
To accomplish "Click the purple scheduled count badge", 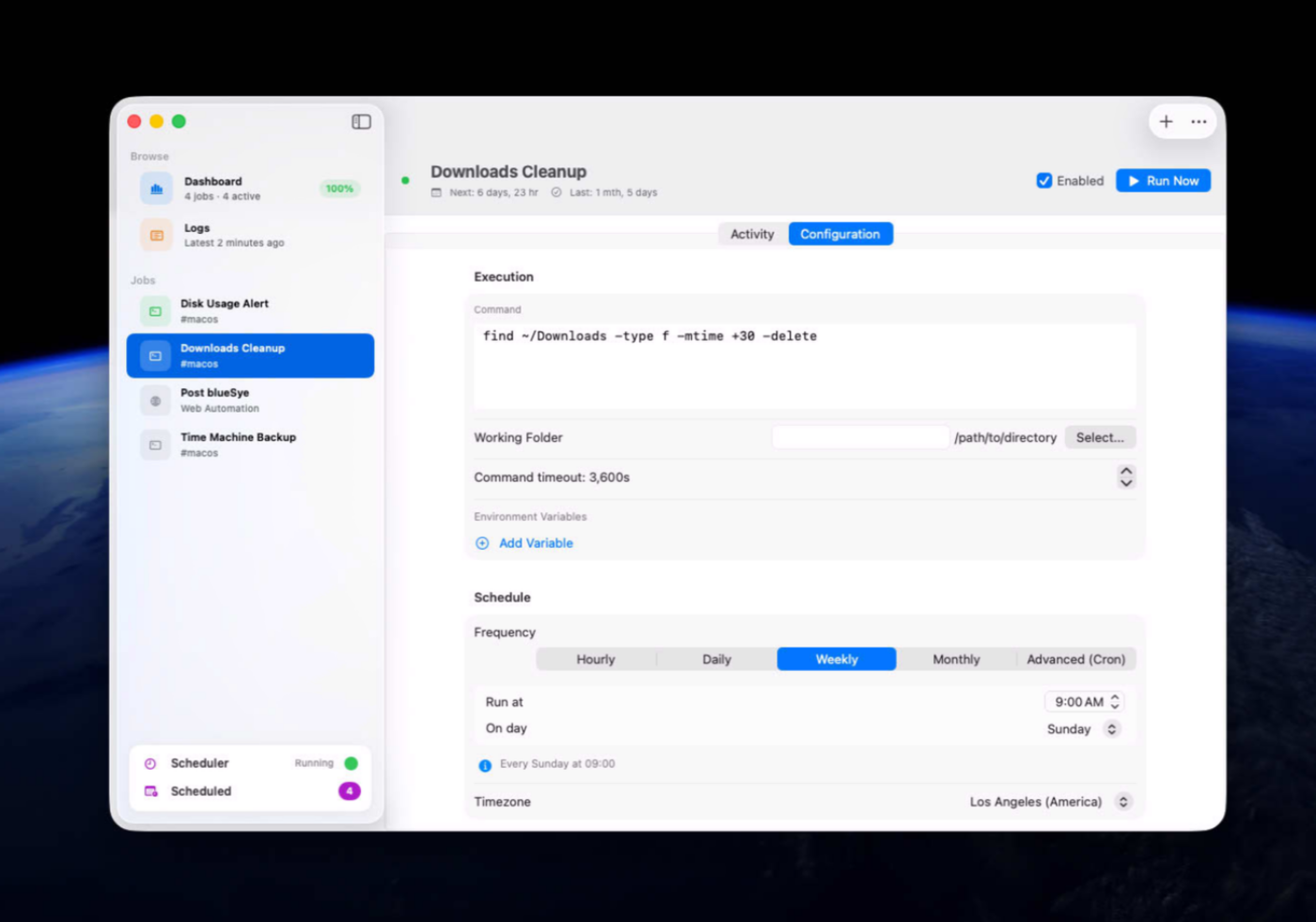I will pyautogui.click(x=350, y=791).
